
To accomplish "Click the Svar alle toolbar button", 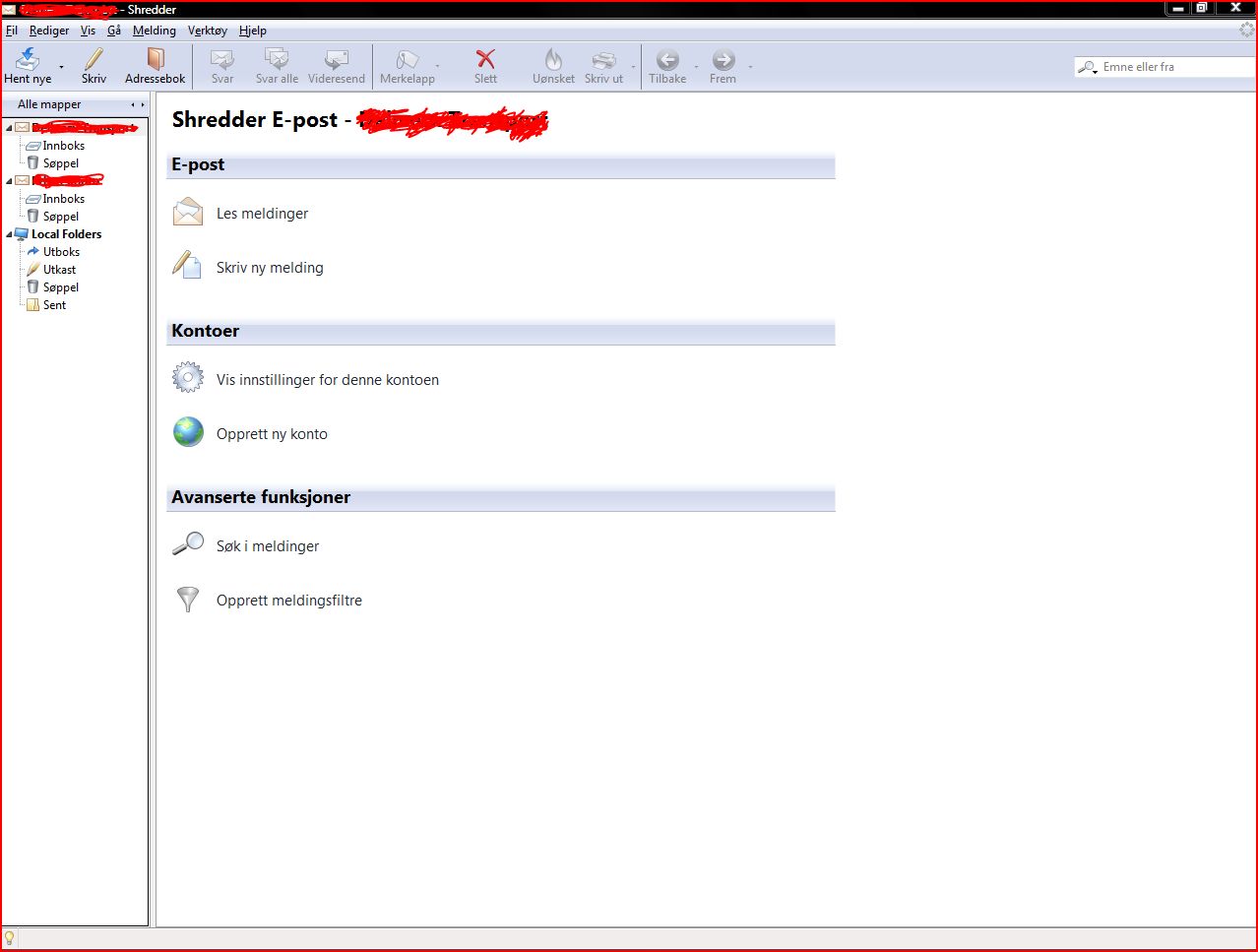I will pyautogui.click(x=277, y=66).
